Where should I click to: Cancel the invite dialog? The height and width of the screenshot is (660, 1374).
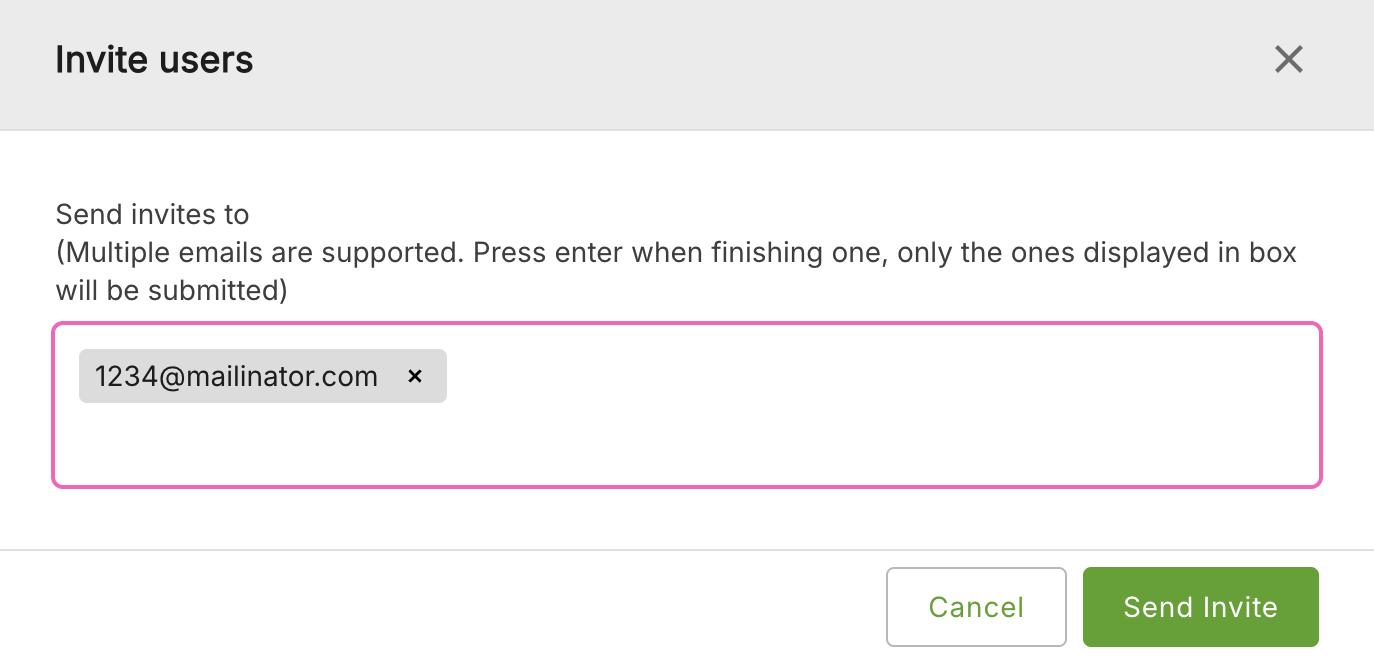tap(975, 607)
